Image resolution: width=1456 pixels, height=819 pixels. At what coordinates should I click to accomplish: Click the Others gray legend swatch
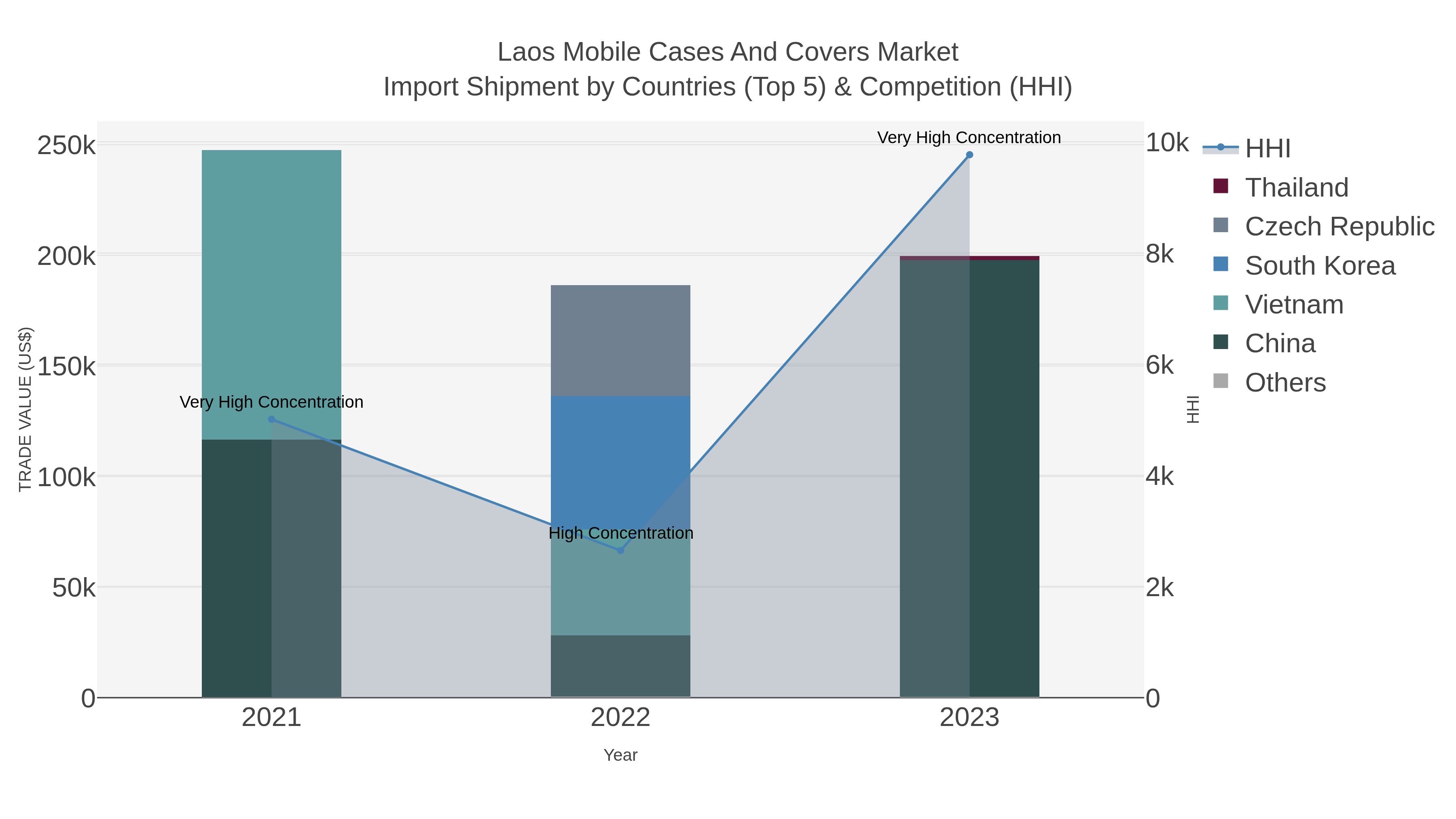(1221, 381)
